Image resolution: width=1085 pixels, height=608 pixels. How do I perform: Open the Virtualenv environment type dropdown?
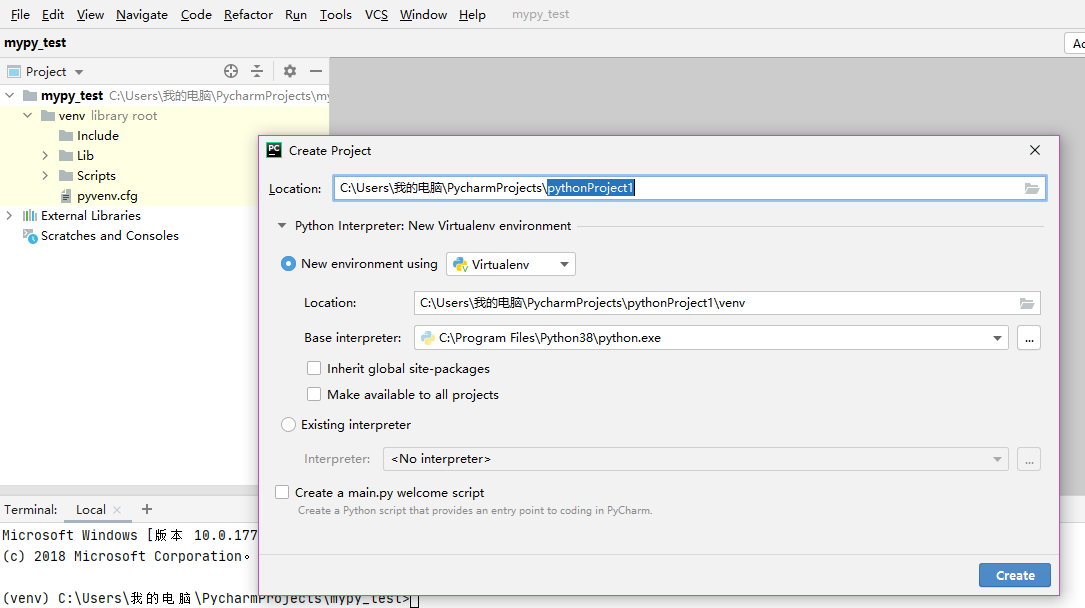(511, 264)
